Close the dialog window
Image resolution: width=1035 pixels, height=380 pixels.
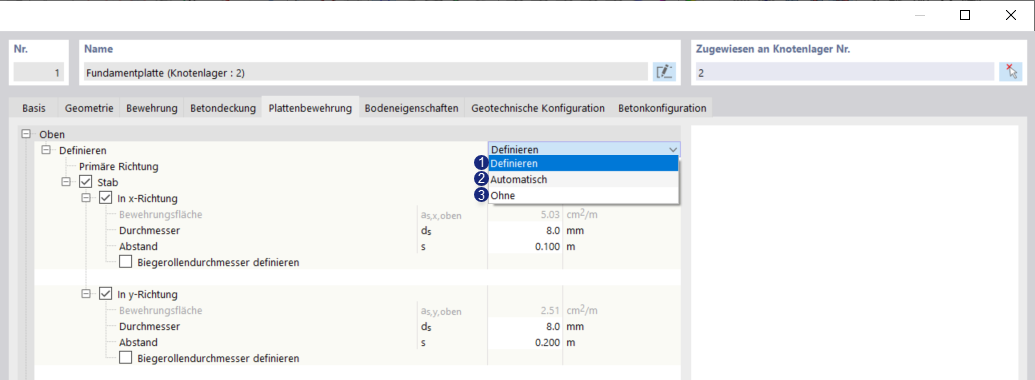1011,15
